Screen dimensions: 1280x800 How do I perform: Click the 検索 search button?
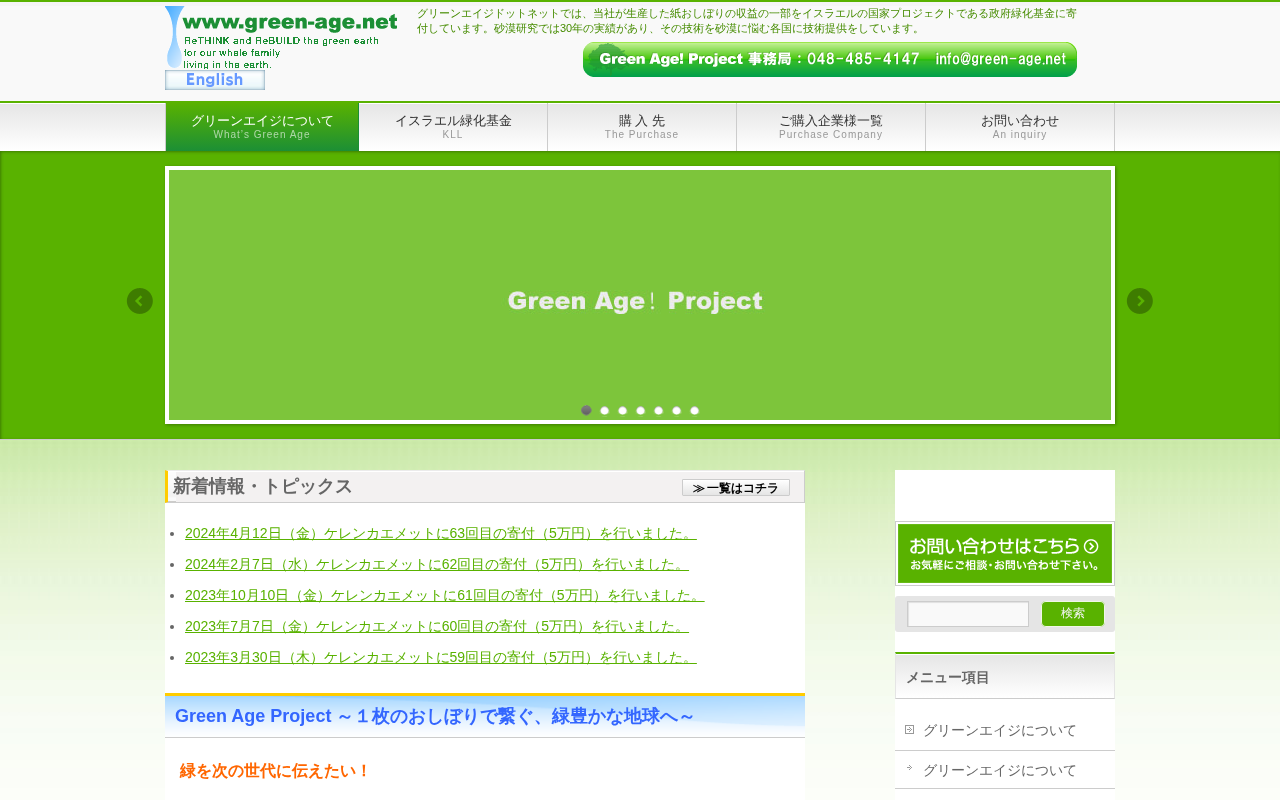pyautogui.click(x=1073, y=614)
